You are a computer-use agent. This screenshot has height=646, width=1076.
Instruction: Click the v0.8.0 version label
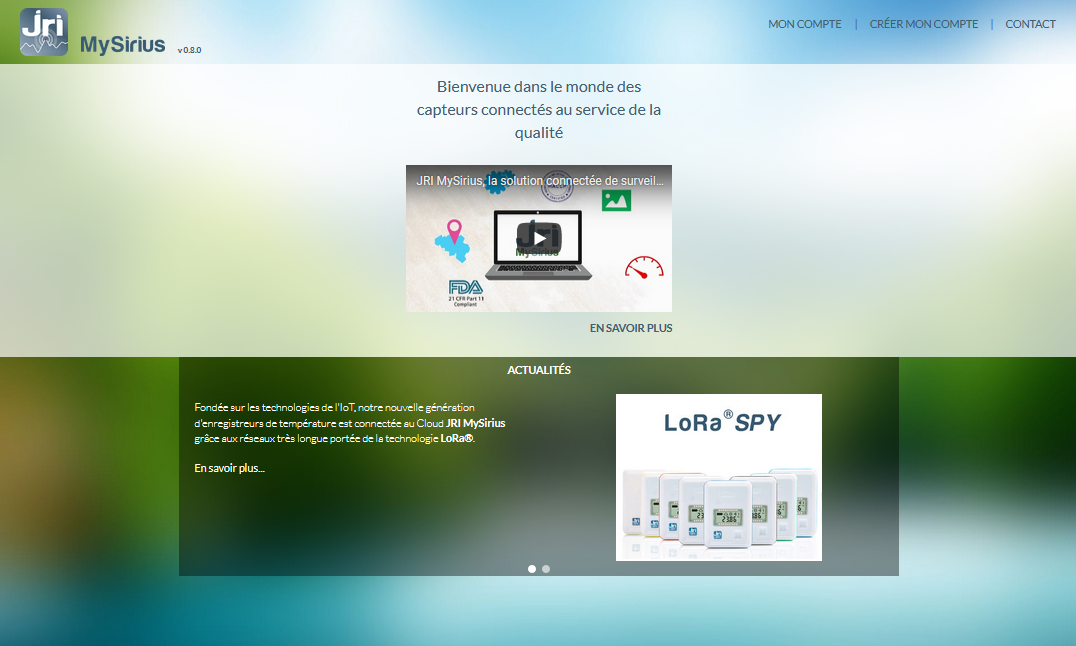tap(189, 50)
